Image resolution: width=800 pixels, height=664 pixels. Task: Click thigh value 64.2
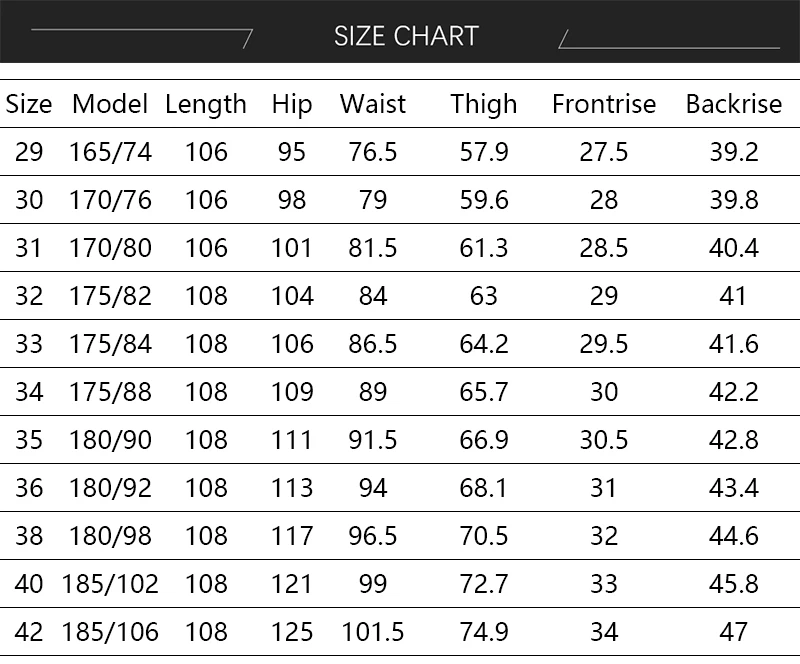(x=484, y=344)
